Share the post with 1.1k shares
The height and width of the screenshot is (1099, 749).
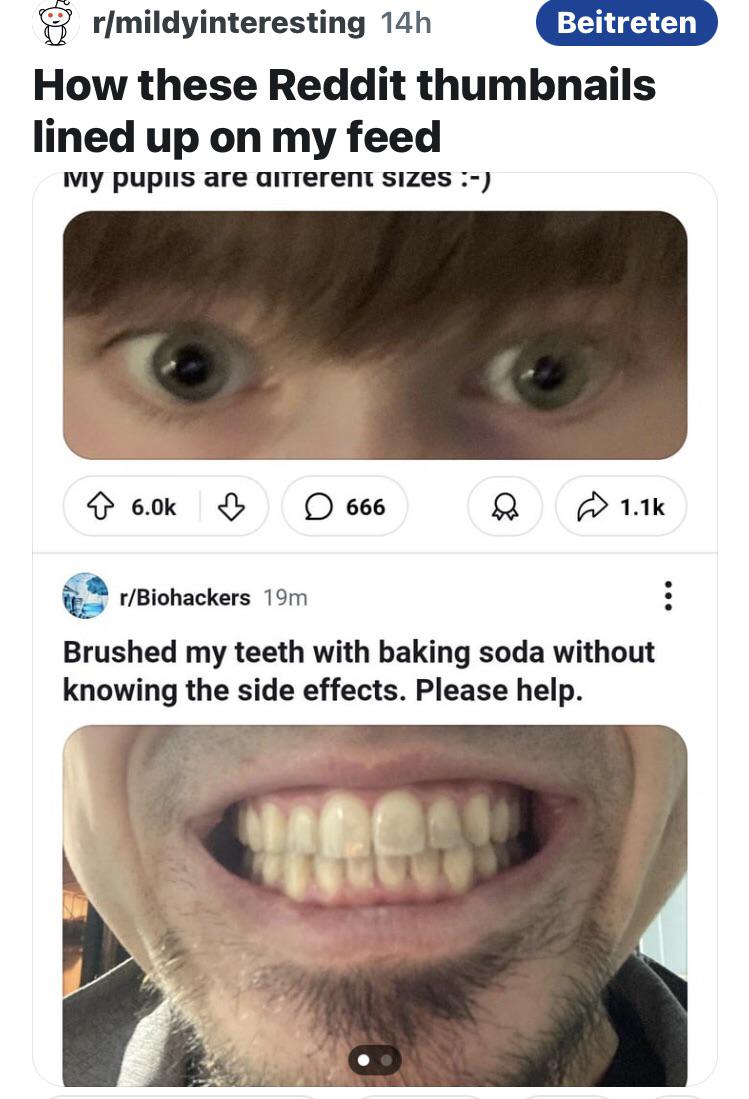(x=621, y=507)
